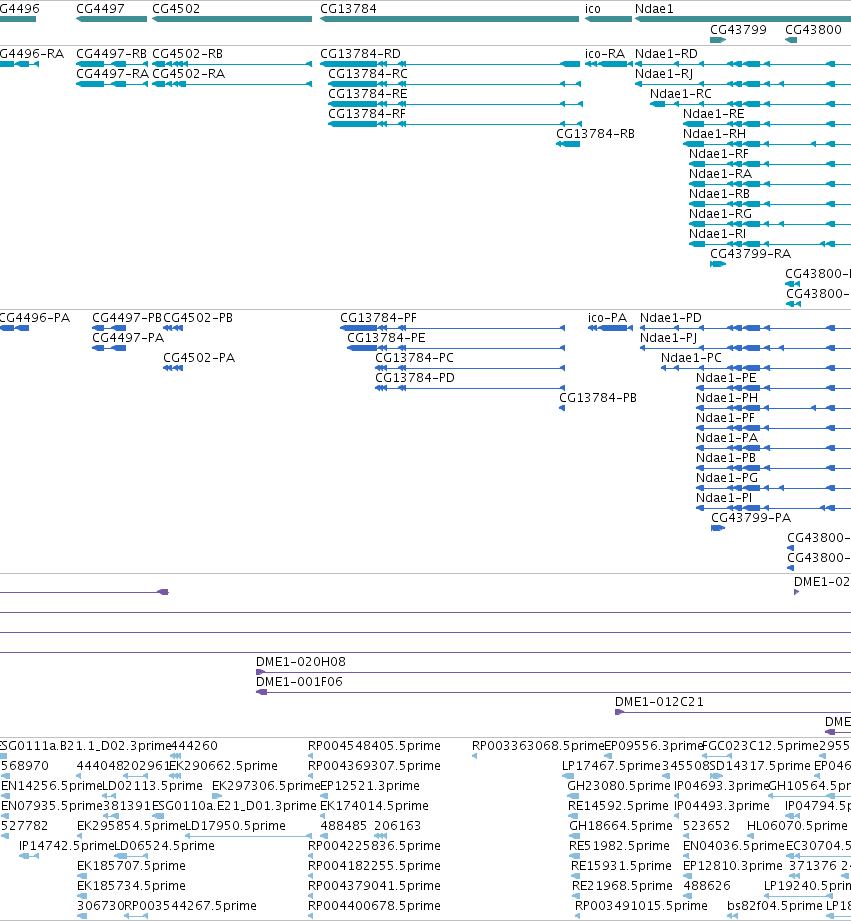Viewport: 851px width, 921px height.
Task: Select the CG43800 gene label
Action: [813, 29]
